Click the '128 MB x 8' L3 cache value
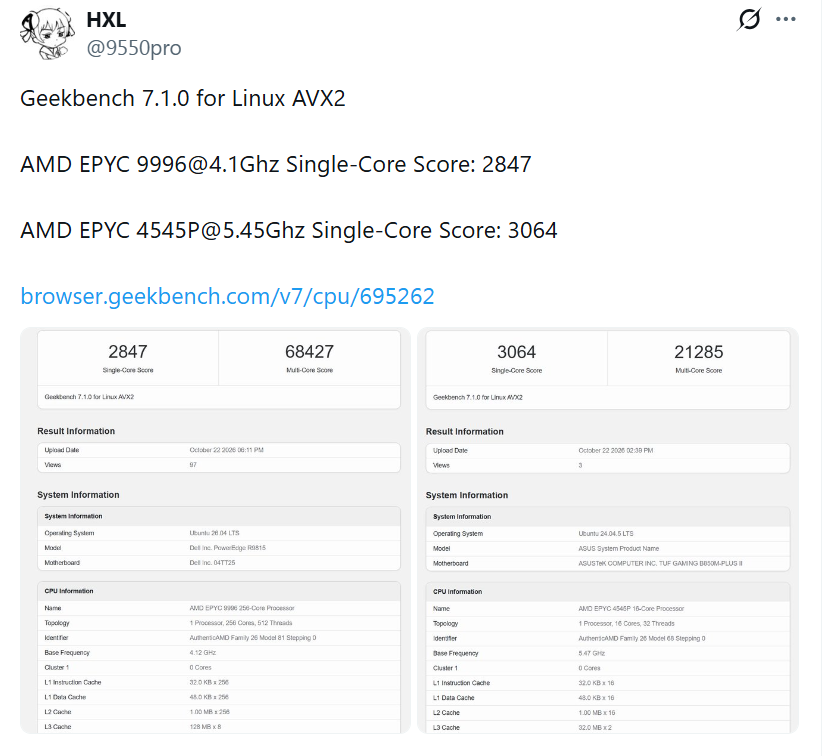 coord(205,727)
